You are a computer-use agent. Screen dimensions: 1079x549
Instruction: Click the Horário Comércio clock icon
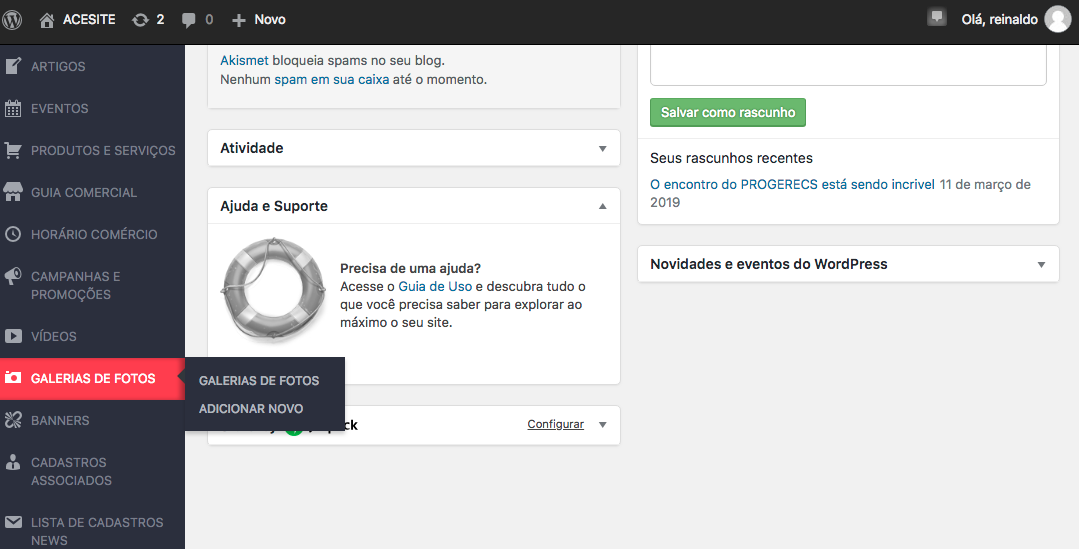[x=12, y=234]
